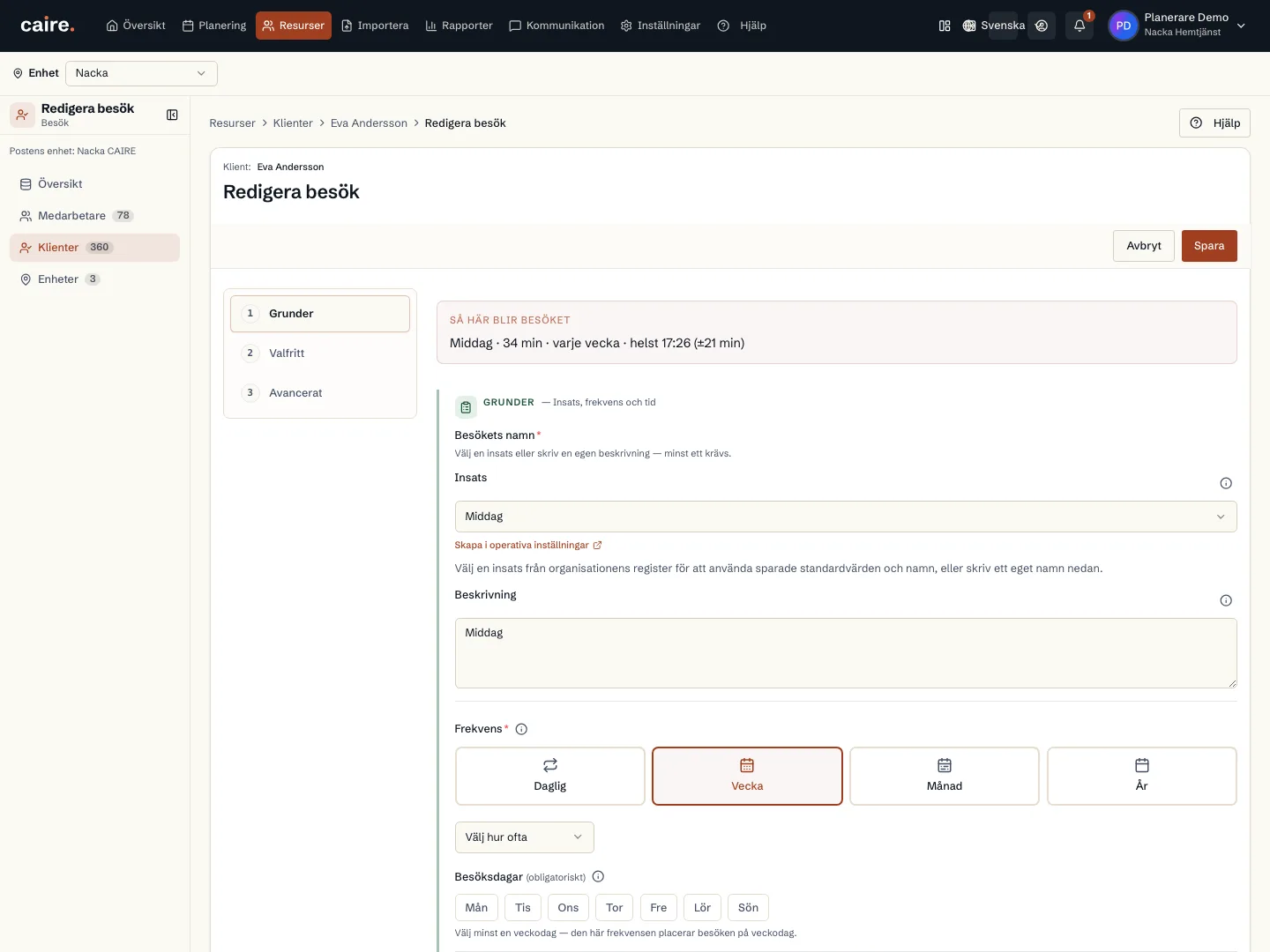Click the Avbryt button
Image resolution: width=1270 pixels, height=952 pixels.
pos(1144,246)
